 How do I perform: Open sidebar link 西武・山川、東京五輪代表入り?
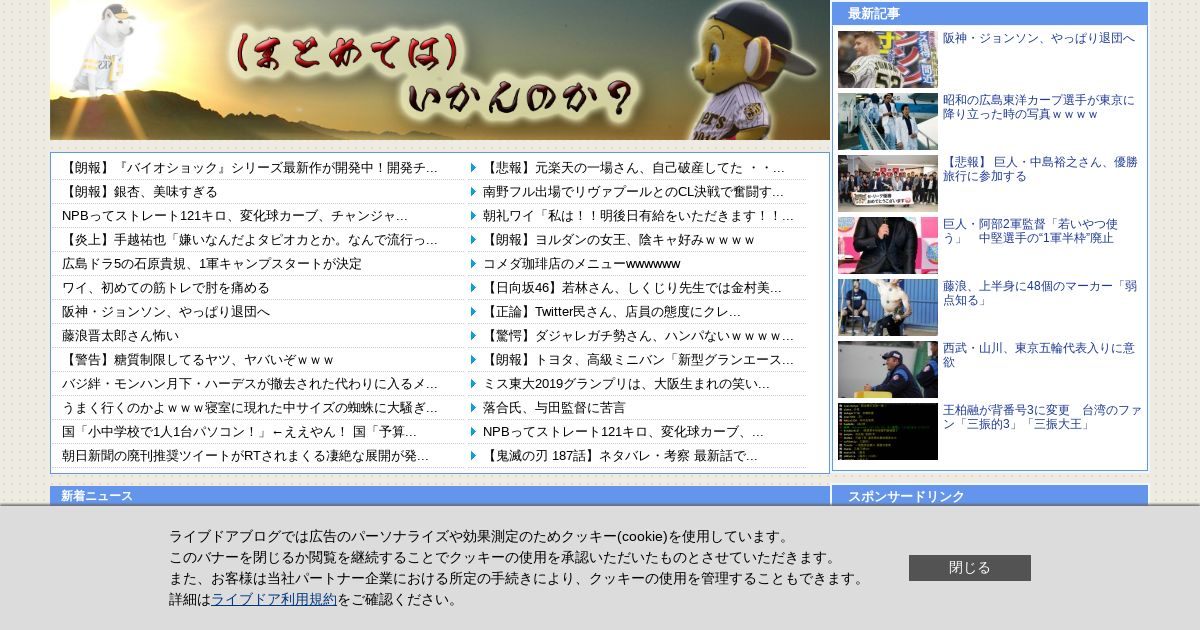pos(1039,355)
